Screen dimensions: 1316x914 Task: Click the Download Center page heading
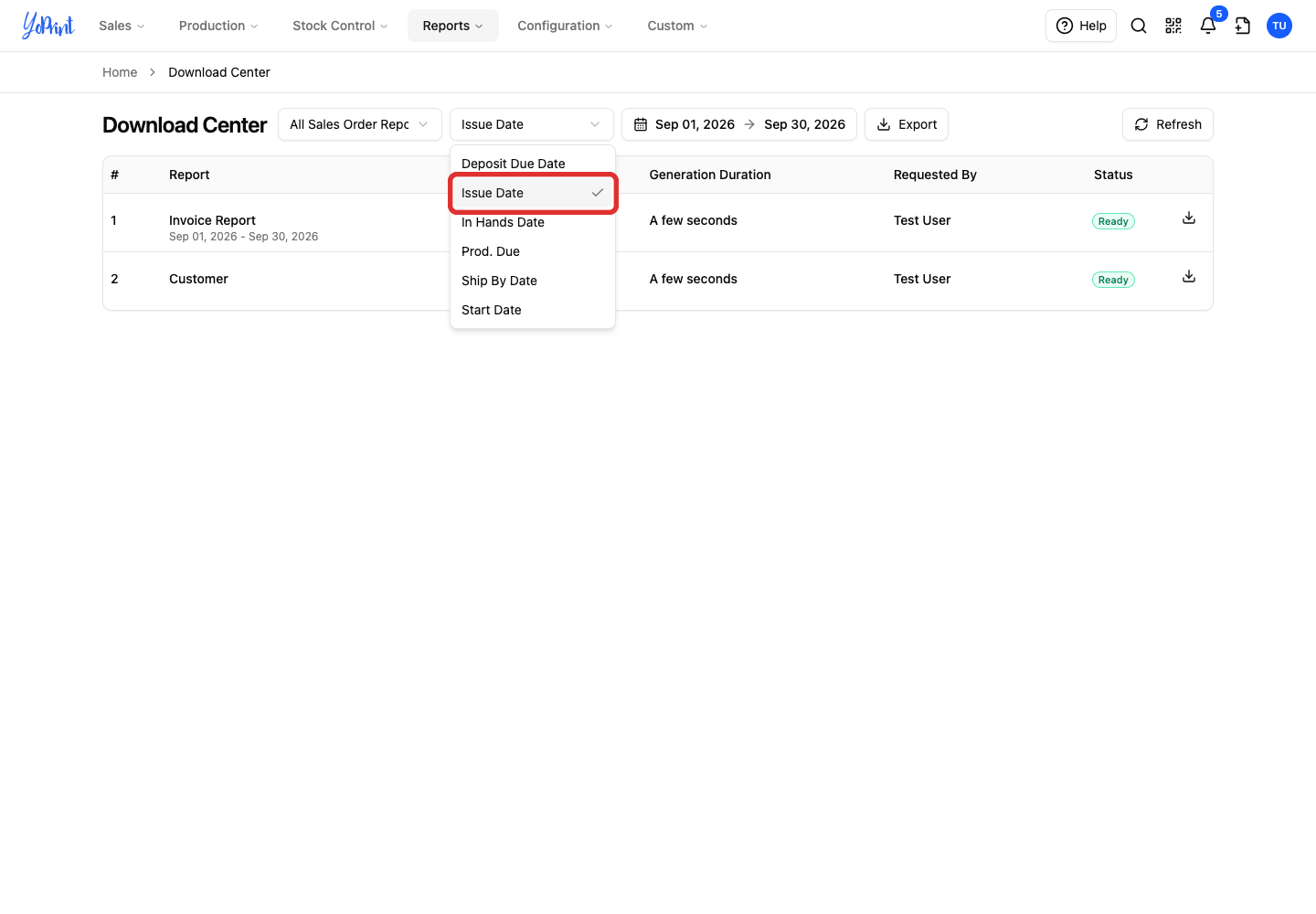click(x=185, y=125)
